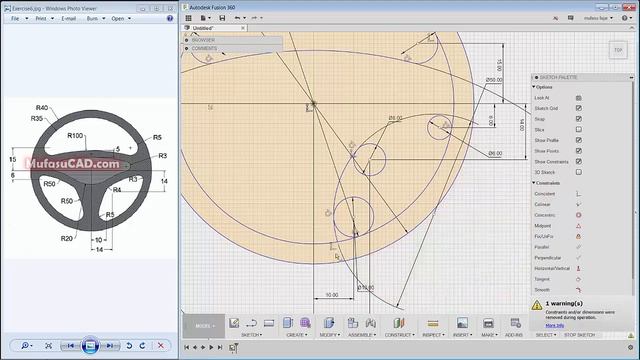Toggle the Show Profile checkbox
The image size is (640, 360).
coord(578,140)
